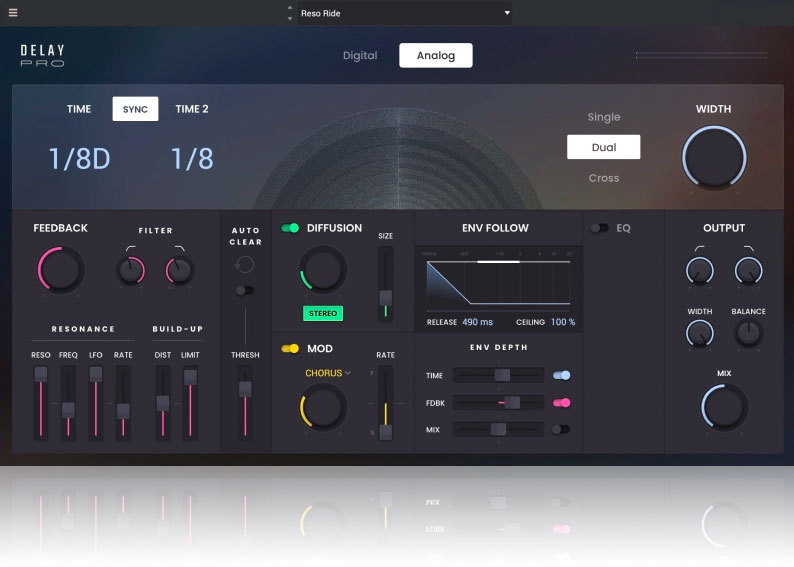Click the Filter low-pass knob
The height and width of the screenshot is (567, 794).
pyautogui.click(x=180, y=269)
